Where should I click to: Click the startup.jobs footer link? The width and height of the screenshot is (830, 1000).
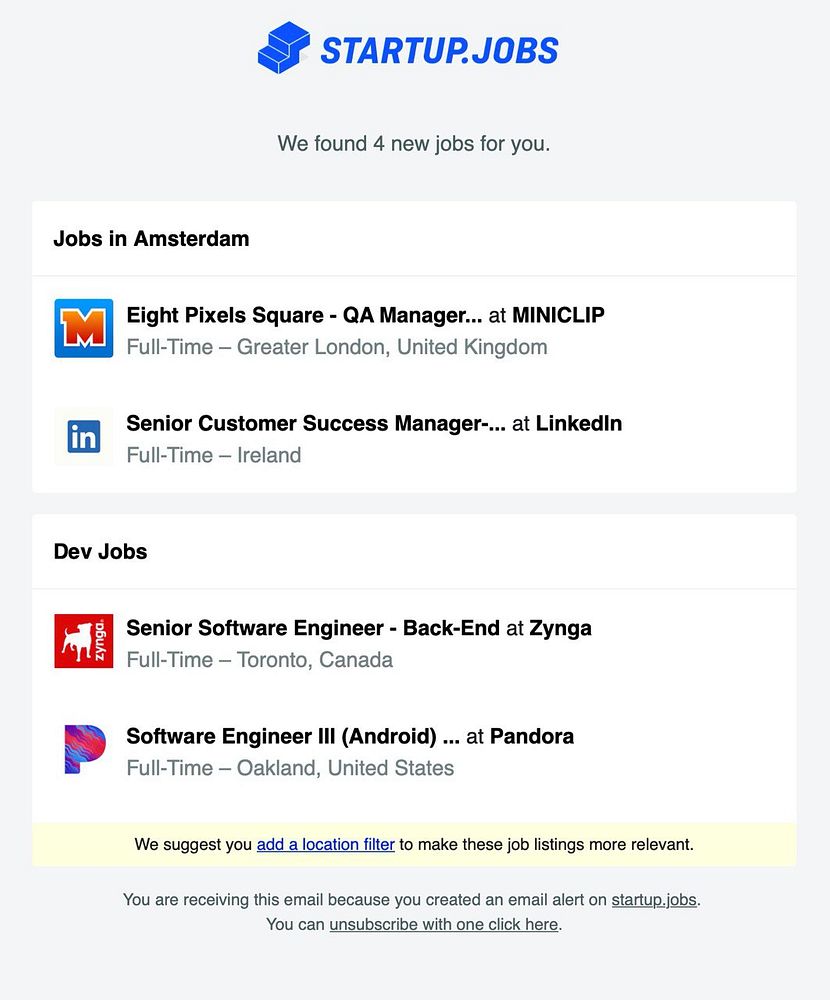point(654,899)
